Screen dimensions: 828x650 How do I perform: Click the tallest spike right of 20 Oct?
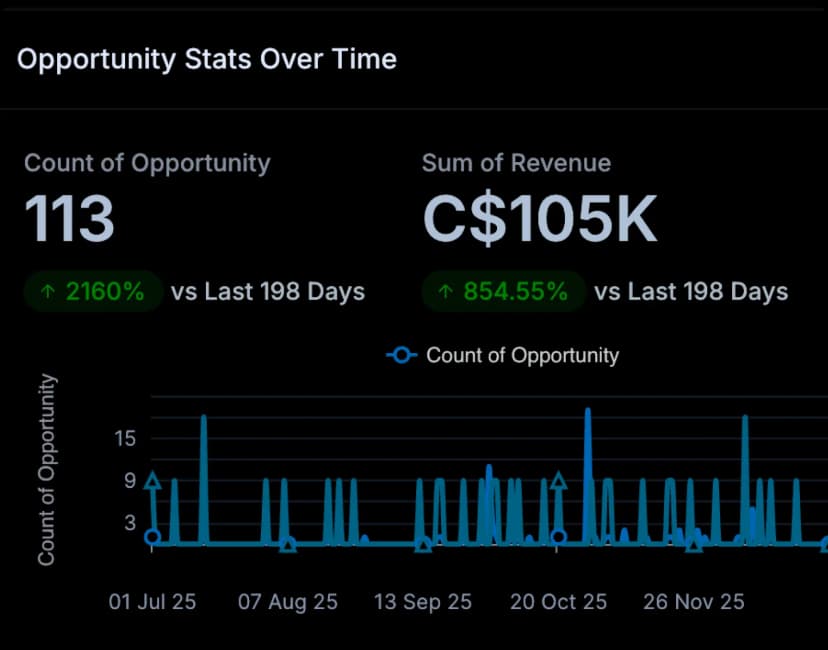point(587,412)
